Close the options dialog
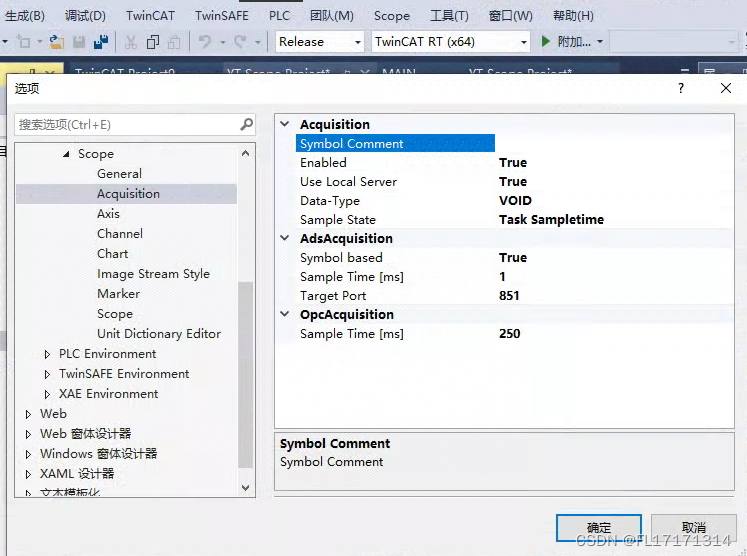 coord(726,88)
